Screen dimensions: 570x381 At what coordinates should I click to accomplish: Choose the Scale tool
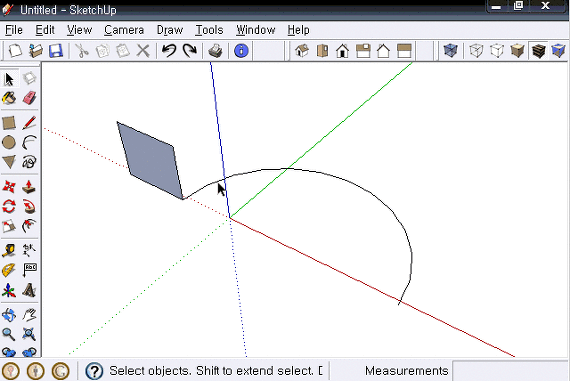pyautogui.click(x=9, y=226)
